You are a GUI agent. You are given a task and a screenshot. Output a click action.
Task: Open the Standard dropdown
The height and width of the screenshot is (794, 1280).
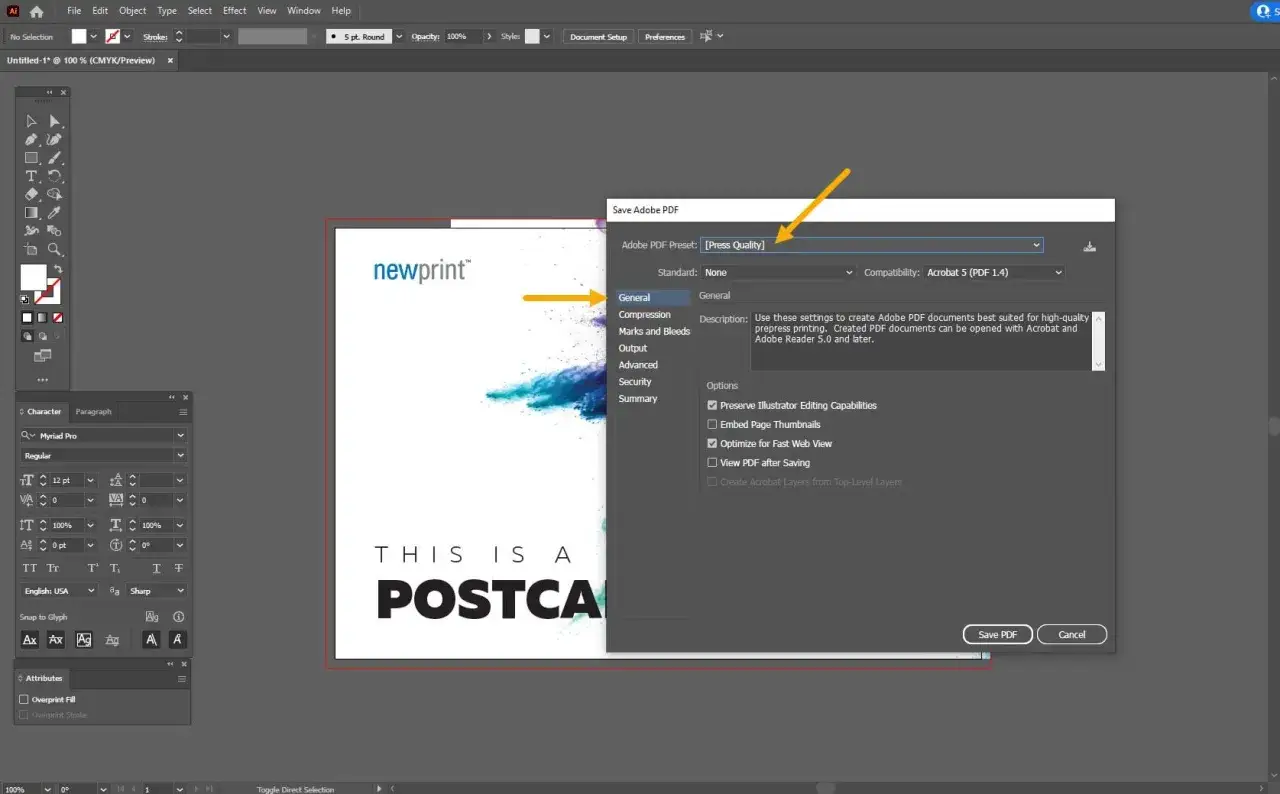pyautogui.click(x=778, y=272)
